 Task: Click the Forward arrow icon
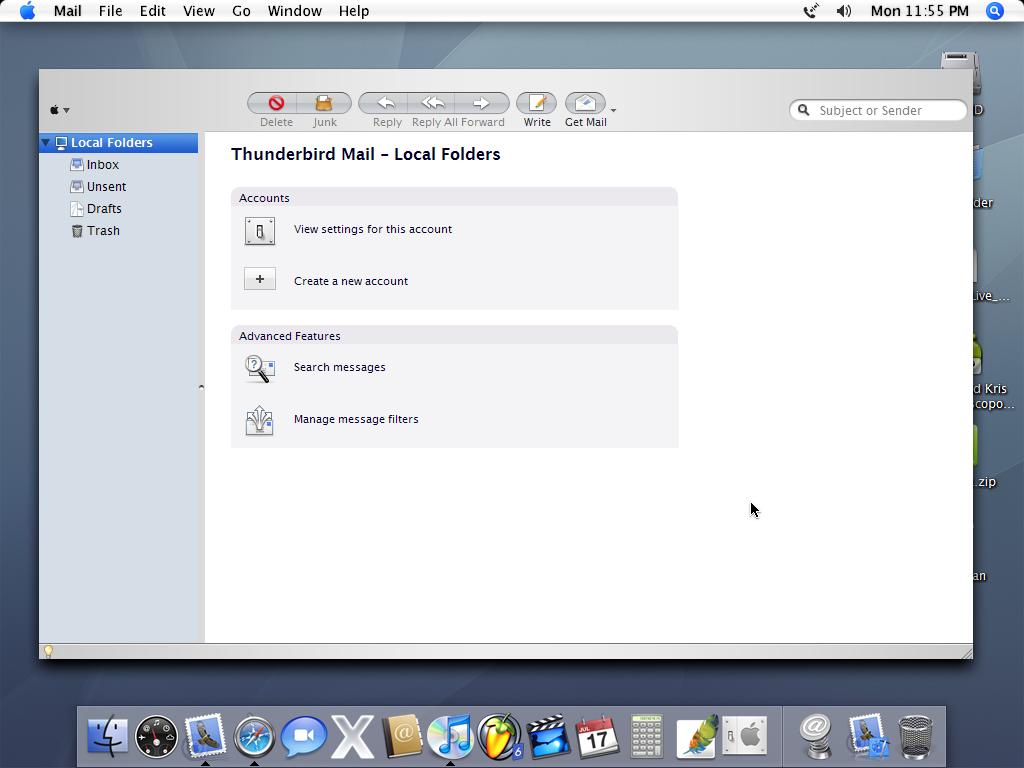click(481, 103)
